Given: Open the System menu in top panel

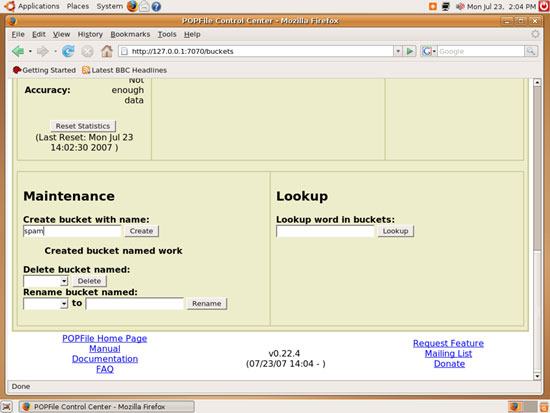Looking at the screenshot, I should tap(109, 6).
